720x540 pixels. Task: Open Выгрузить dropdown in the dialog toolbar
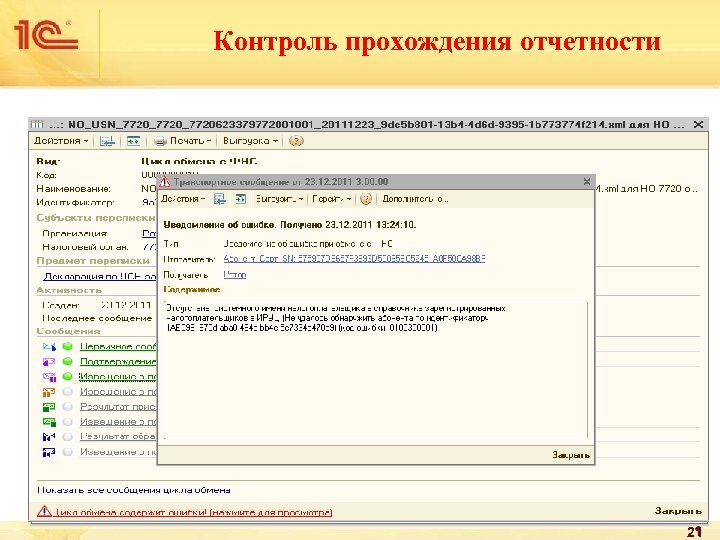(279, 199)
